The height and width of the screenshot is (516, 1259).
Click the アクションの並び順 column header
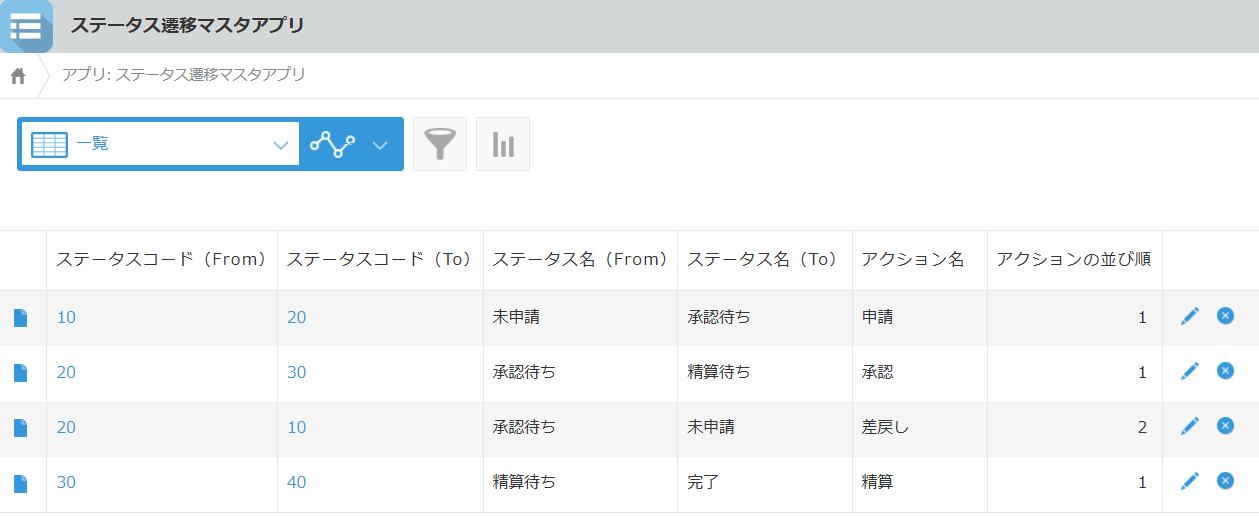(x=1073, y=260)
